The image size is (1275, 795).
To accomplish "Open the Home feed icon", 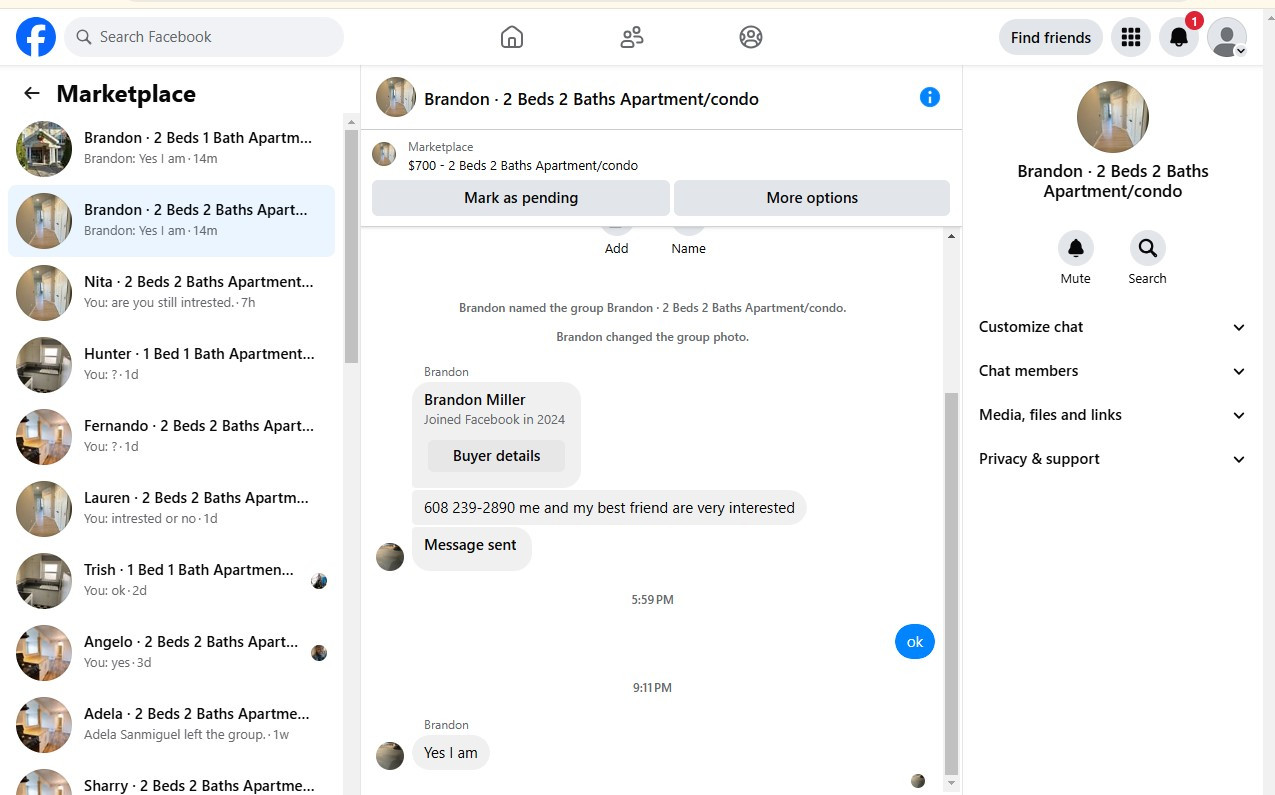I will click(x=512, y=37).
